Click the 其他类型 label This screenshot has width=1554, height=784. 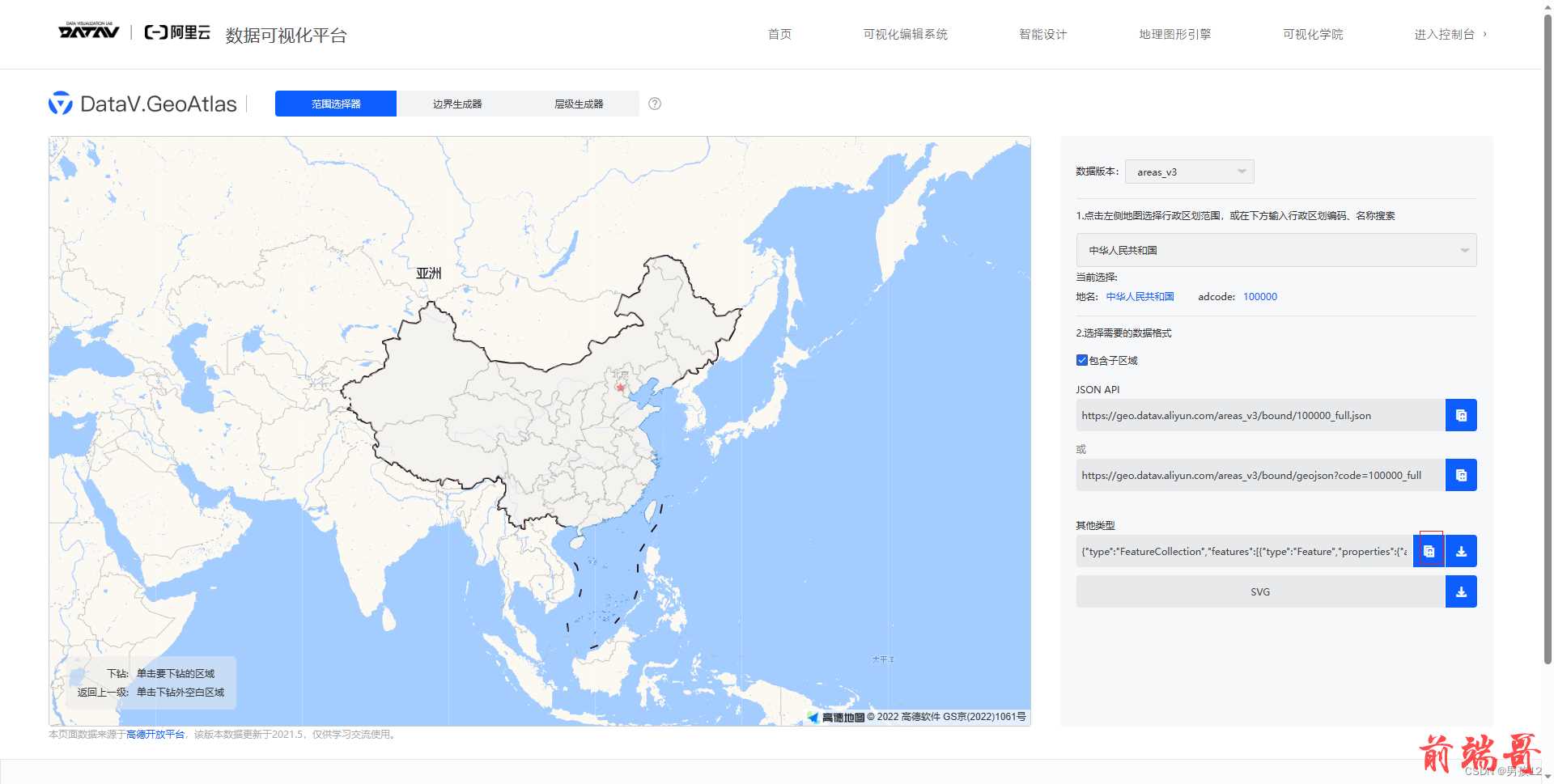(1095, 526)
